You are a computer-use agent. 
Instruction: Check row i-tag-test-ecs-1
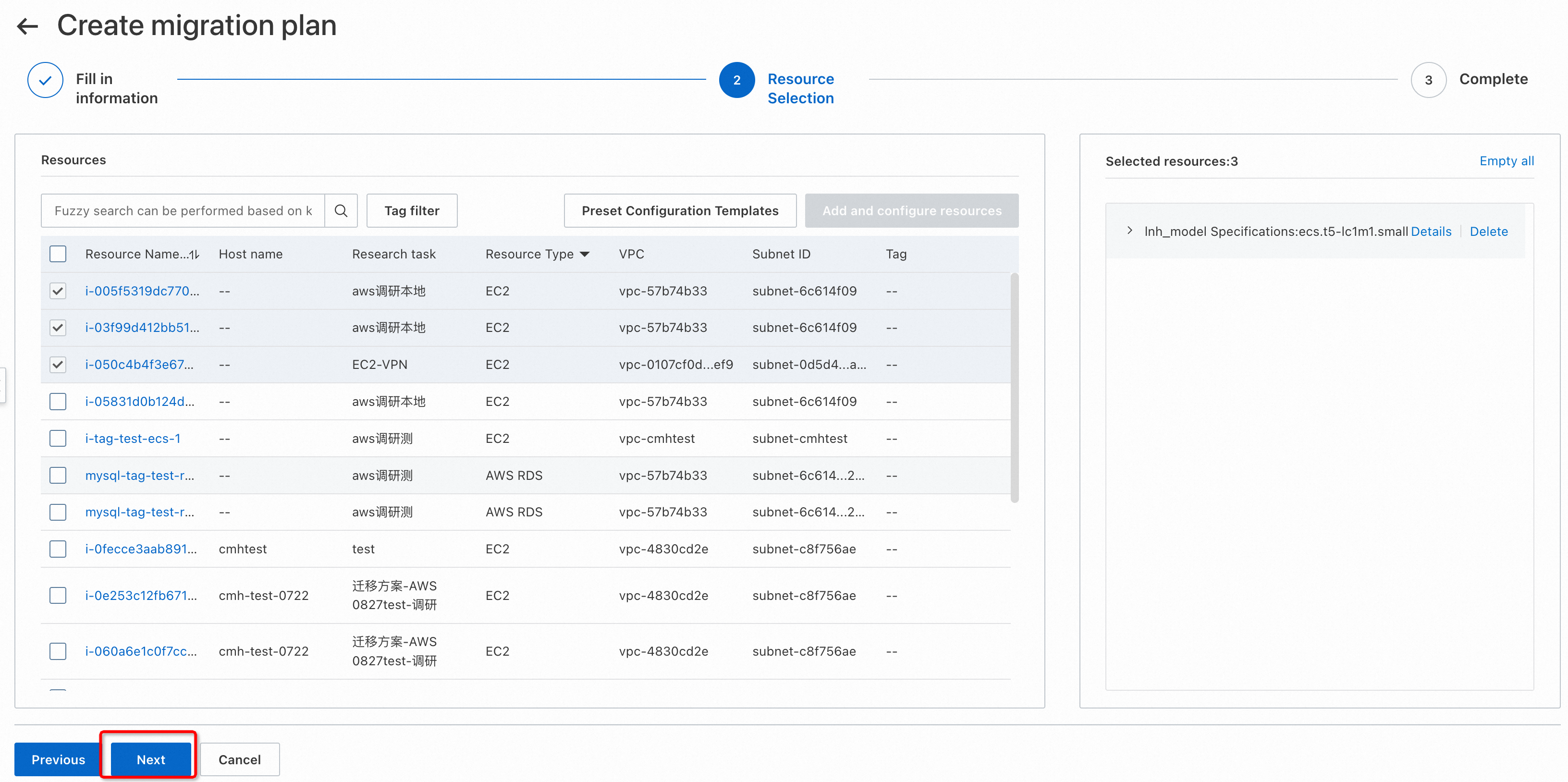coord(58,438)
